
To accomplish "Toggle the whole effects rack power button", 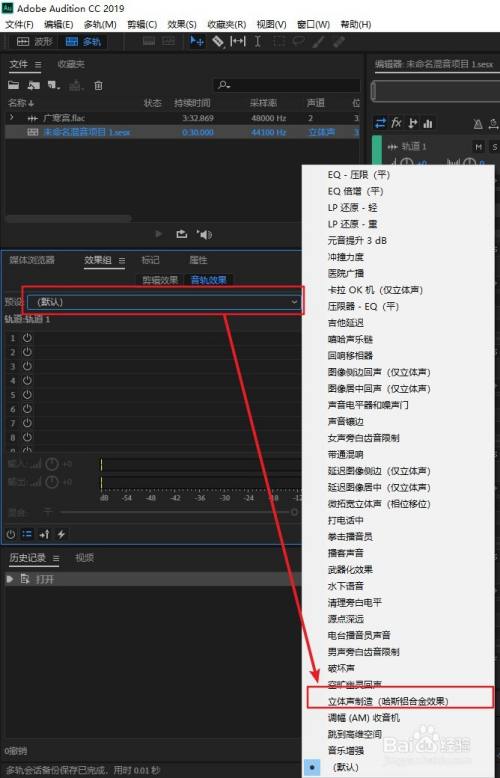I will (x=10, y=534).
